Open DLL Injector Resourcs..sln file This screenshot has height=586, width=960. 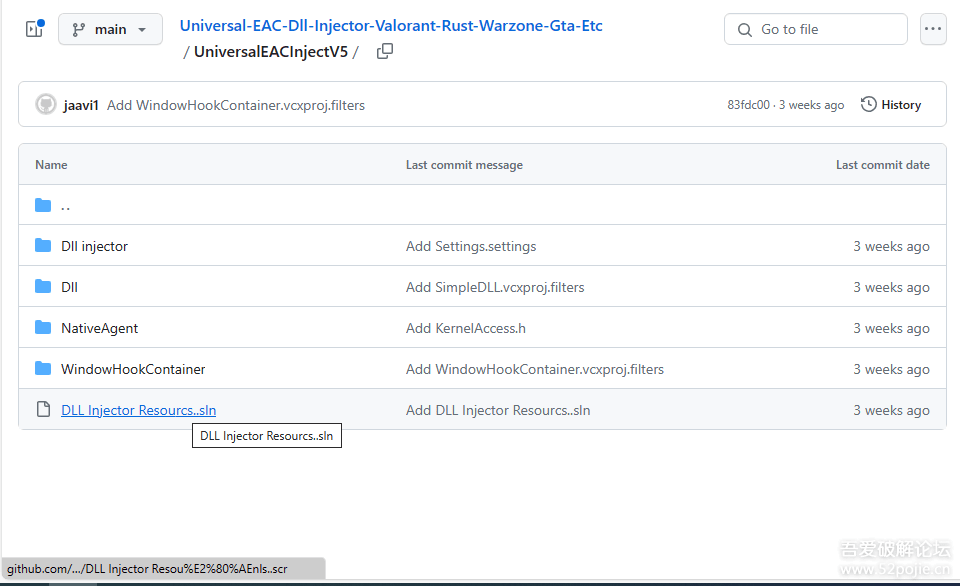click(x=138, y=410)
